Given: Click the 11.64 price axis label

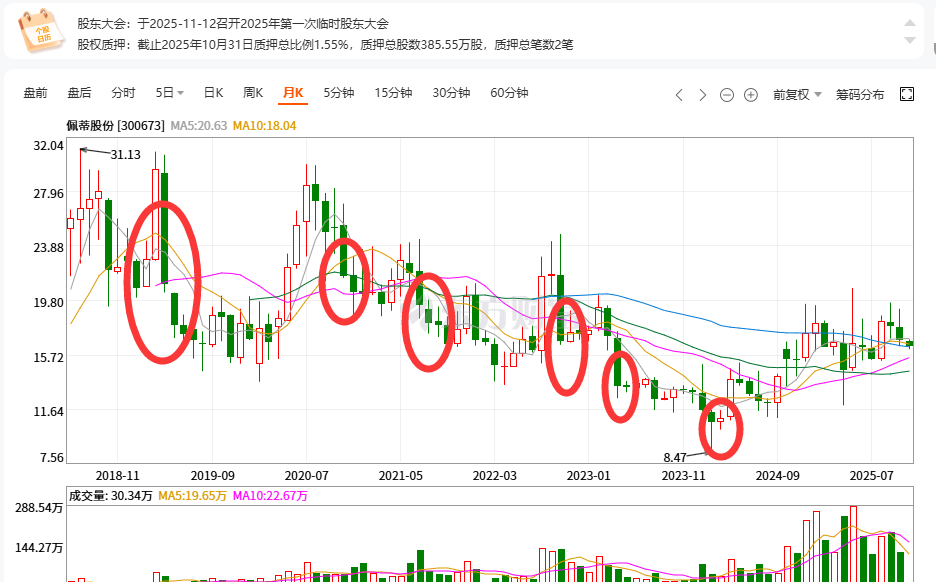Looking at the screenshot, I should click(x=48, y=411).
